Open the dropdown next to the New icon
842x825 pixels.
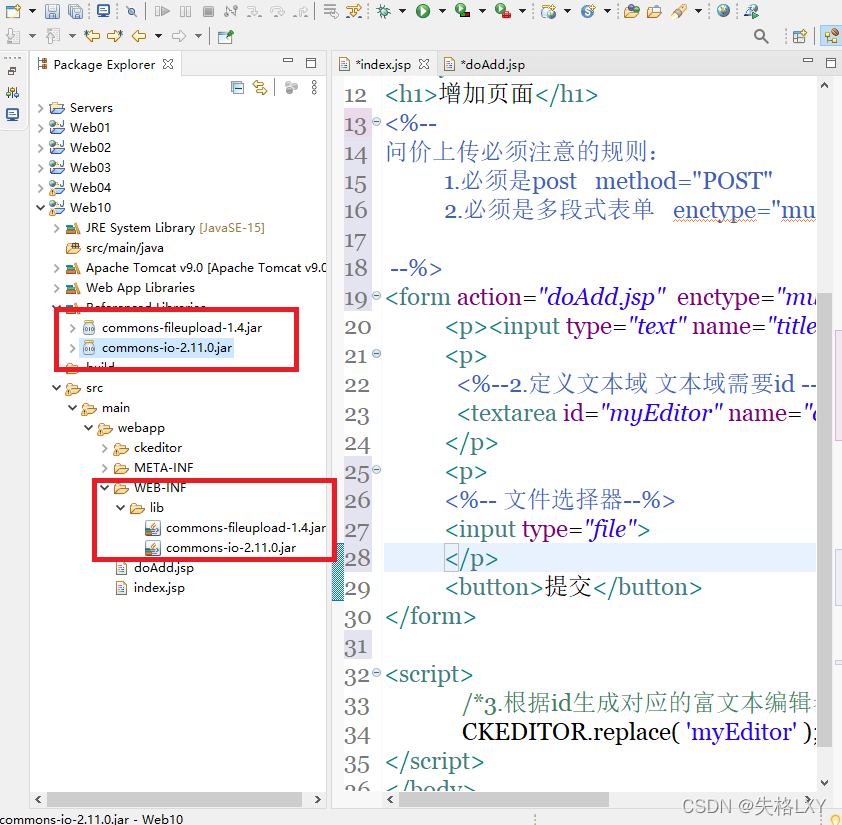tap(32, 11)
